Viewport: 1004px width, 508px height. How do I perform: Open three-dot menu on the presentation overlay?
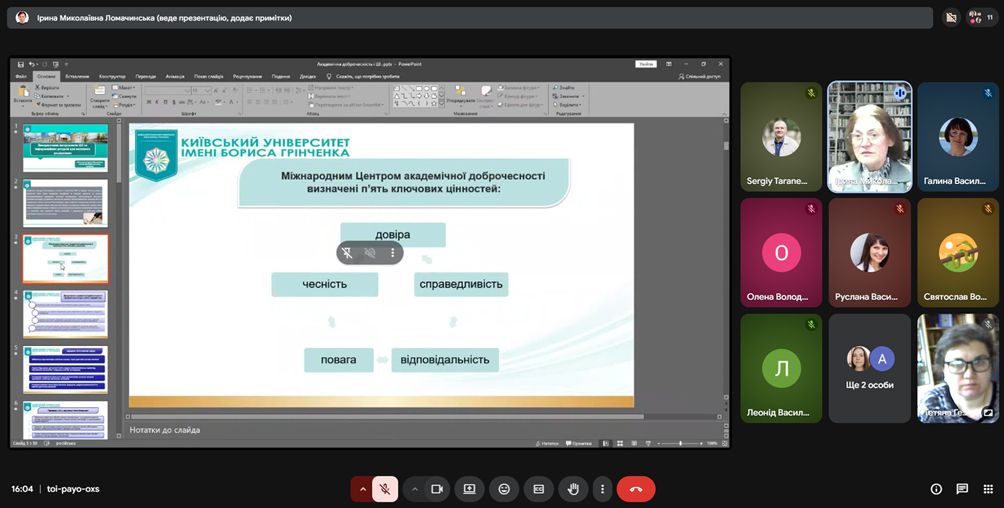click(392, 254)
